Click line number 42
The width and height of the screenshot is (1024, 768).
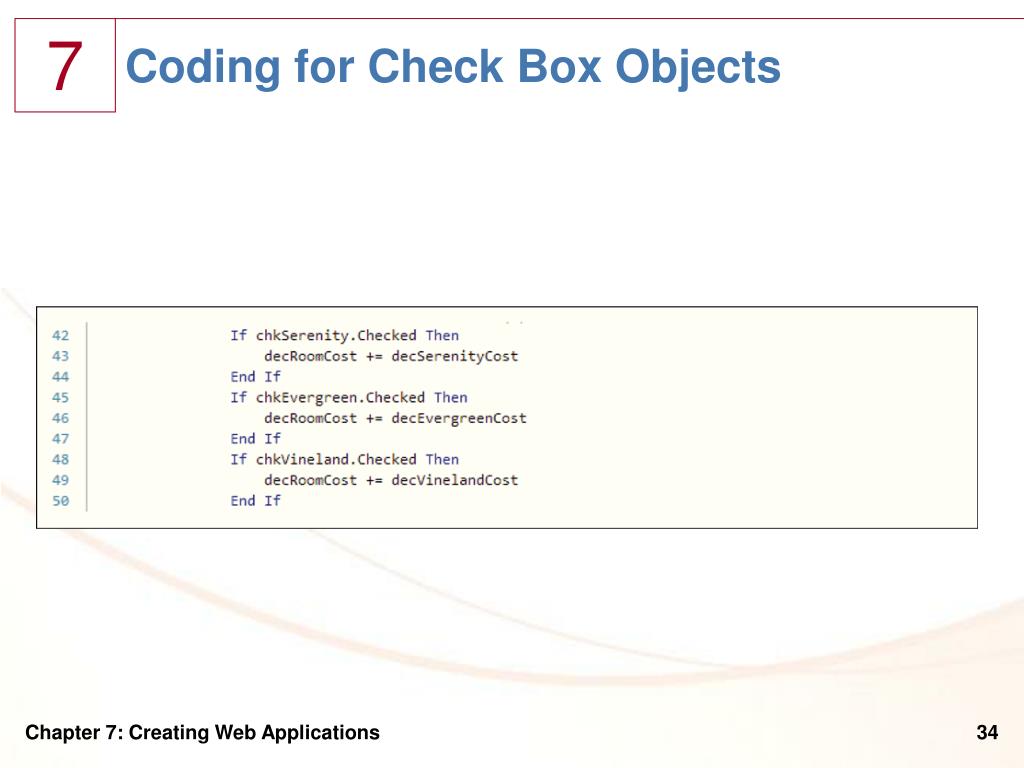[60, 336]
